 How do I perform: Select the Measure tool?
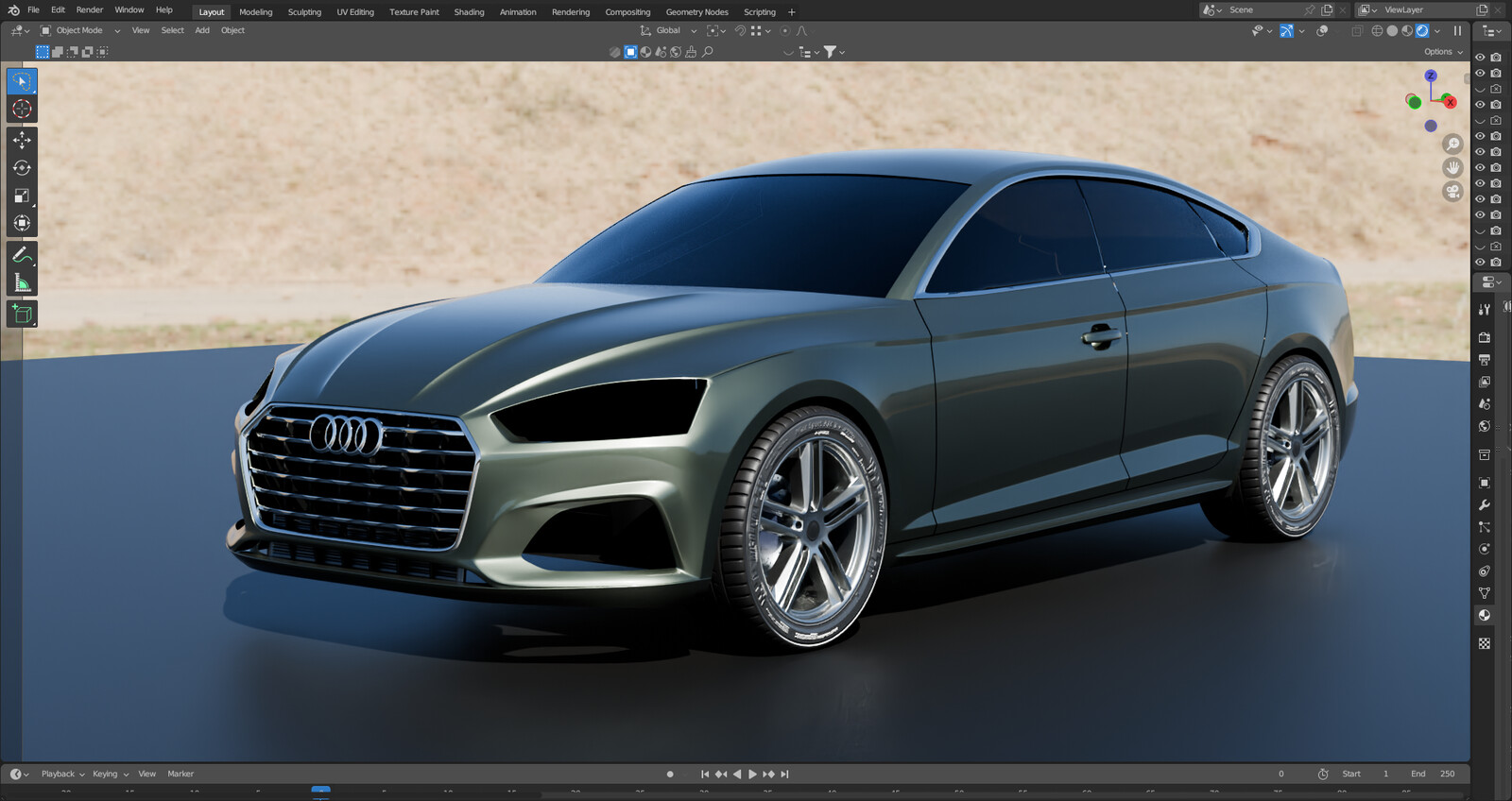pos(22,283)
